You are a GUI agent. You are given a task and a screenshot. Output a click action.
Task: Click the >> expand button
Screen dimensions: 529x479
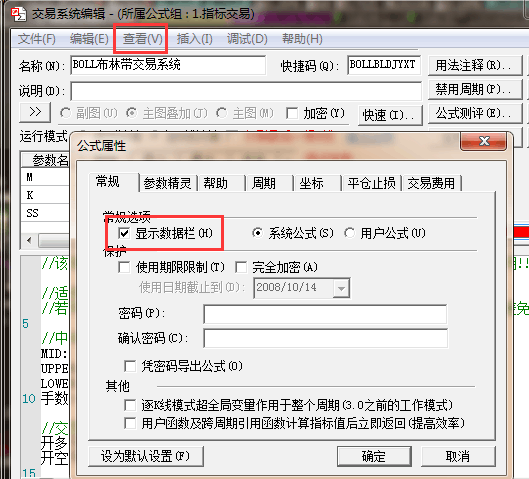coord(35,112)
